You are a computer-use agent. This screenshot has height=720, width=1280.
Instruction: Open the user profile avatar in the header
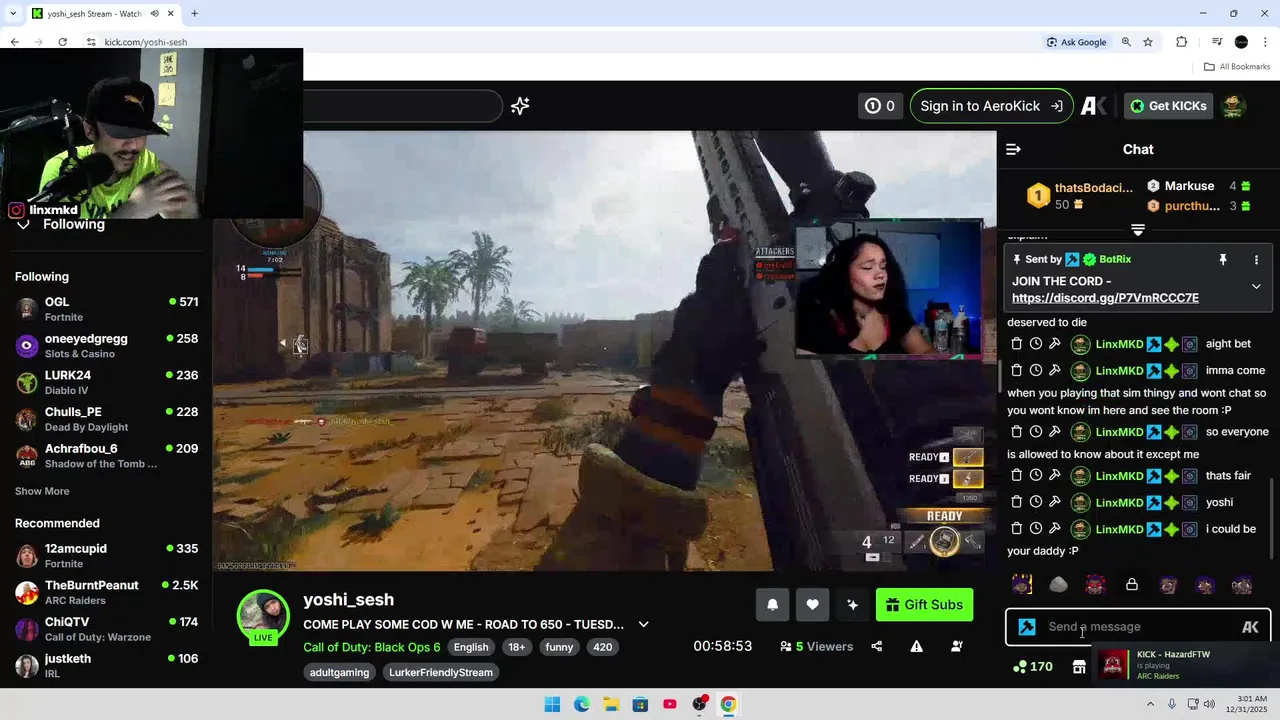pyautogui.click(x=1234, y=106)
